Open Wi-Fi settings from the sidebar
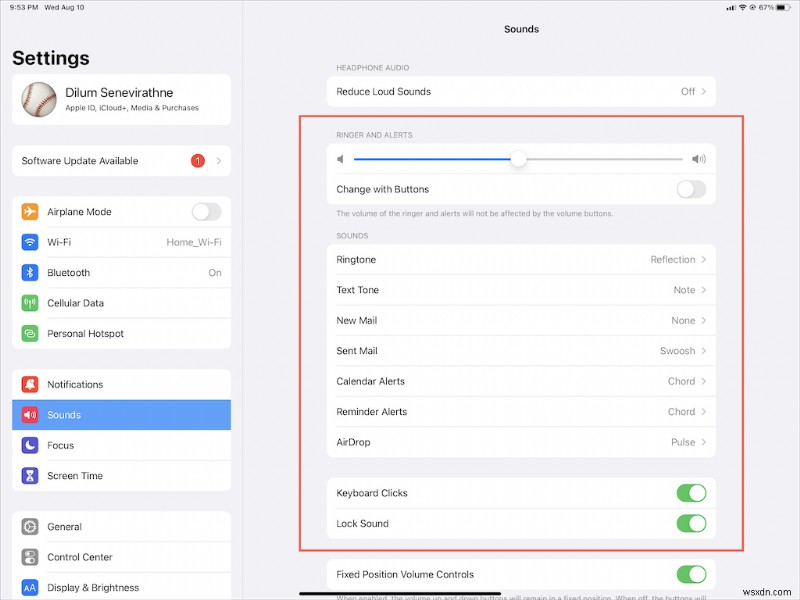This screenshot has height=600, width=800. [120, 242]
